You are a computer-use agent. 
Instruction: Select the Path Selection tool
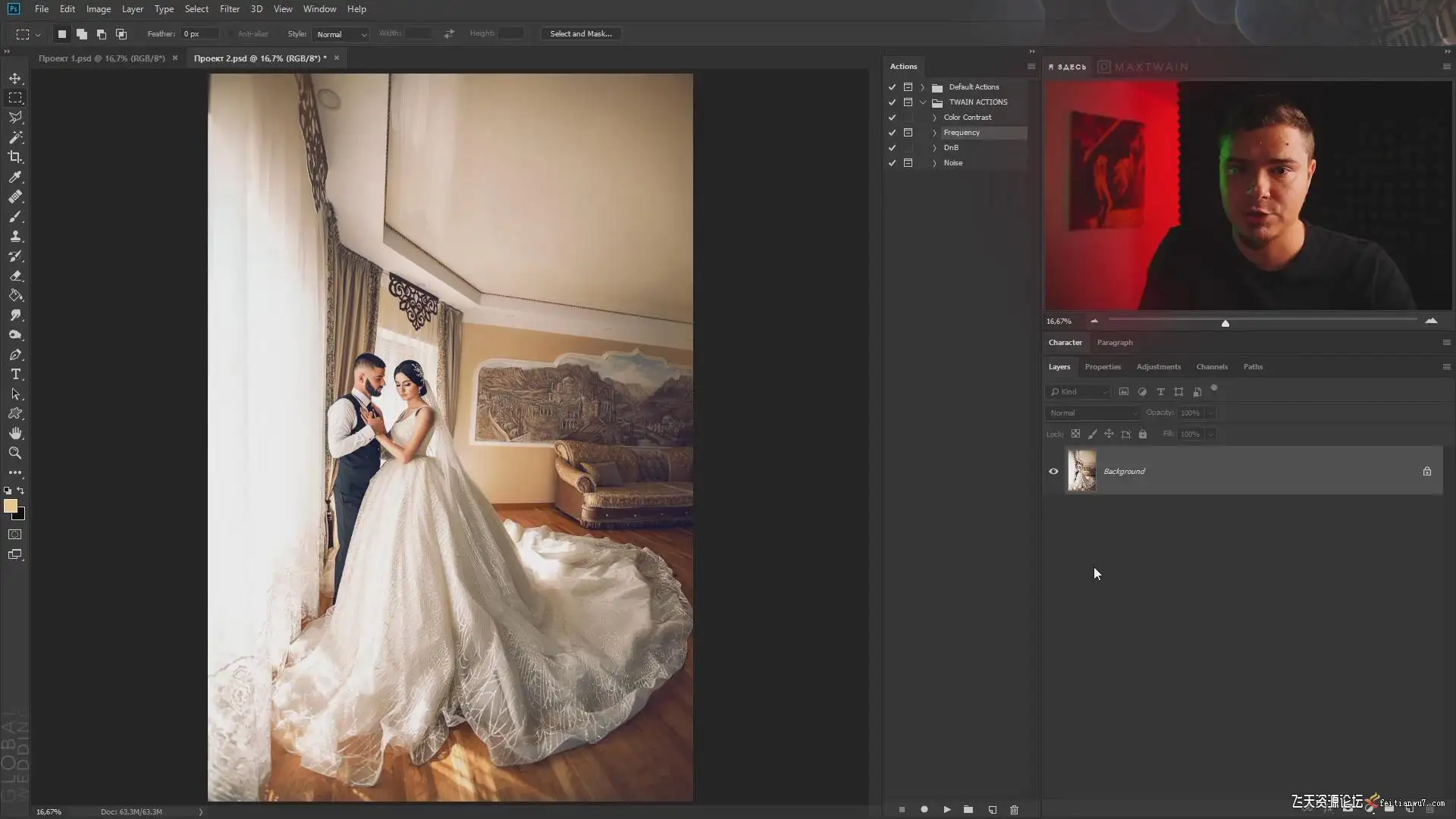click(x=15, y=394)
